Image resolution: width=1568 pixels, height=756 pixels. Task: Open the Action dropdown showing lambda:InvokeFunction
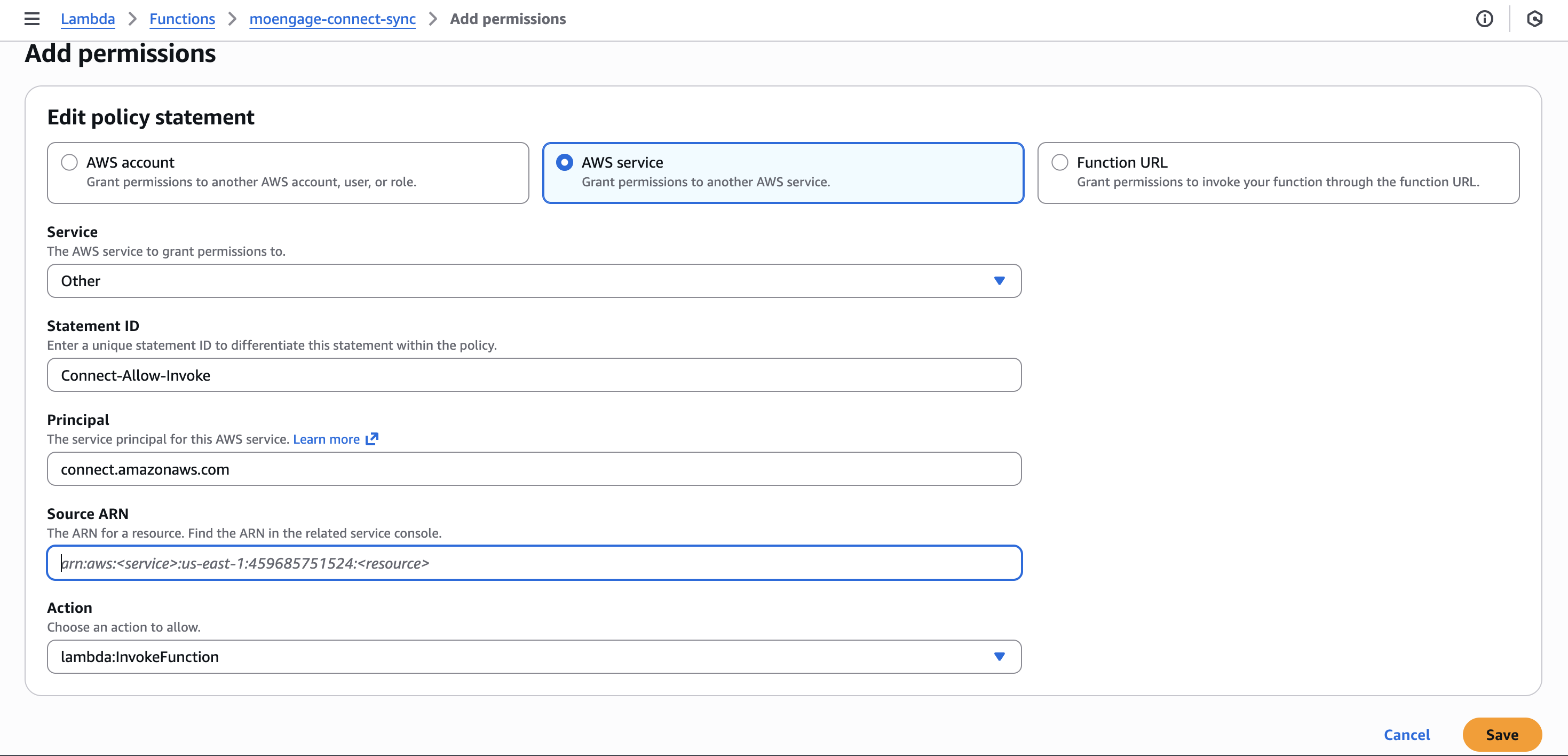(534, 656)
